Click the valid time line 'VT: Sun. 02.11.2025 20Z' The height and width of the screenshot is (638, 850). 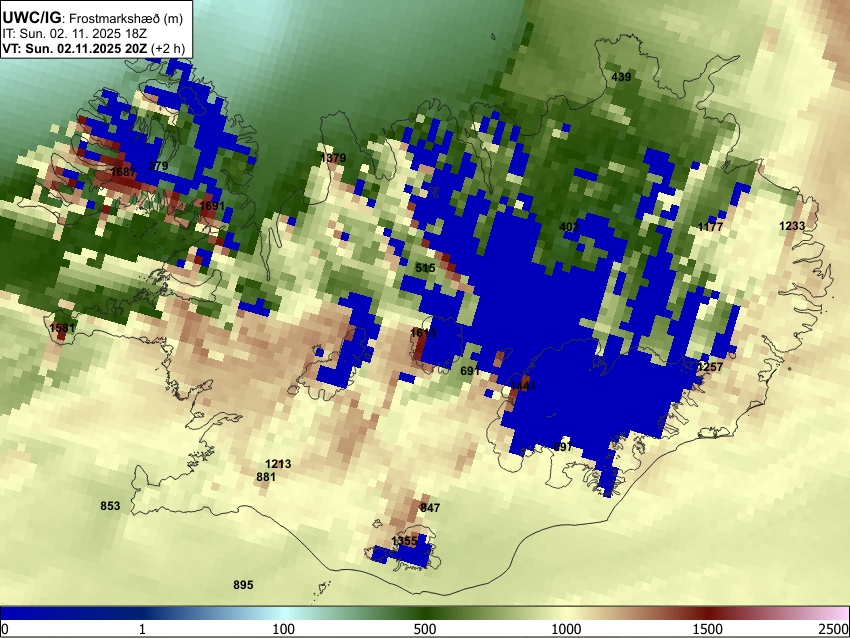point(77,48)
